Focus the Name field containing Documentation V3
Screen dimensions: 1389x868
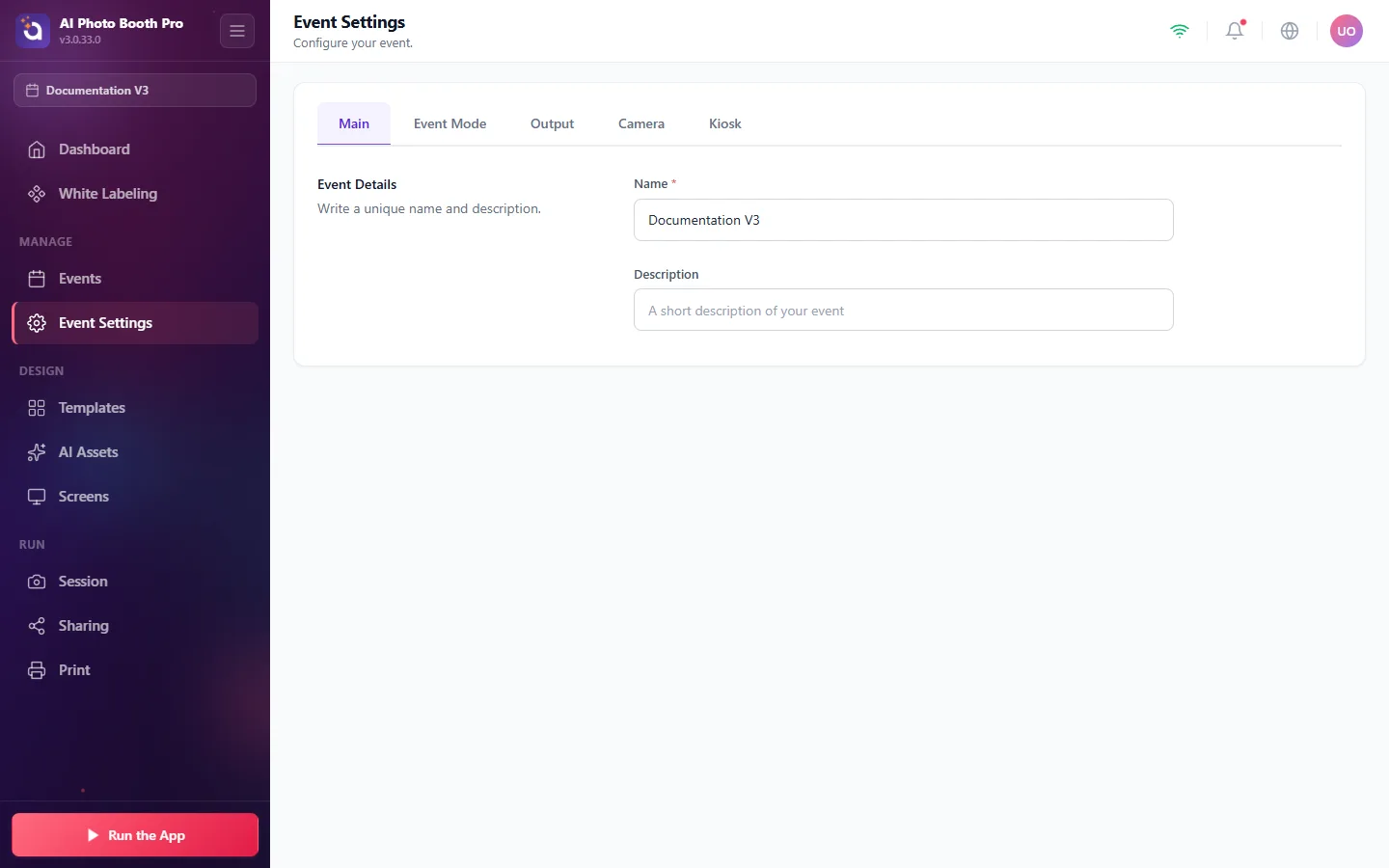904,220
